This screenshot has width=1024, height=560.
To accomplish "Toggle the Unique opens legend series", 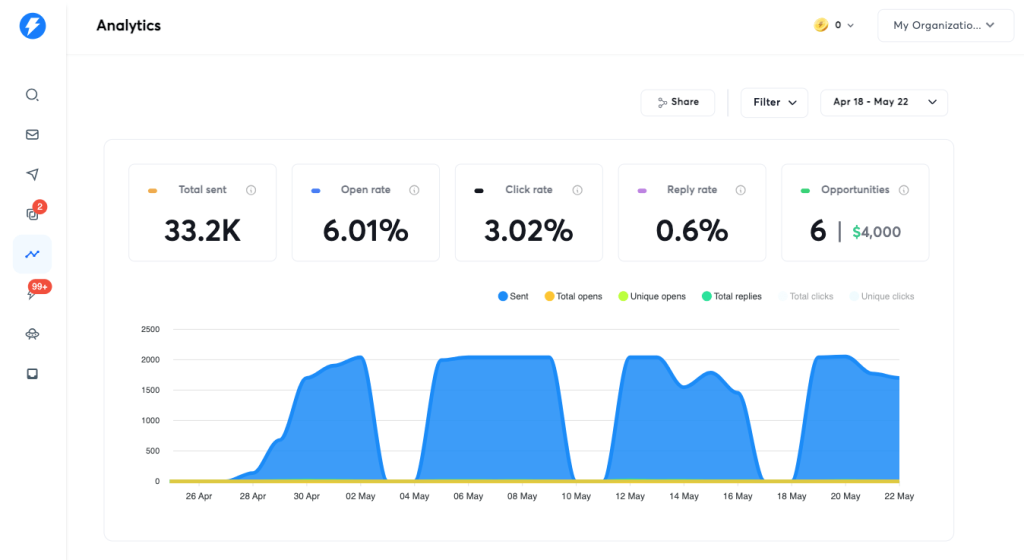I will [652, 296].
